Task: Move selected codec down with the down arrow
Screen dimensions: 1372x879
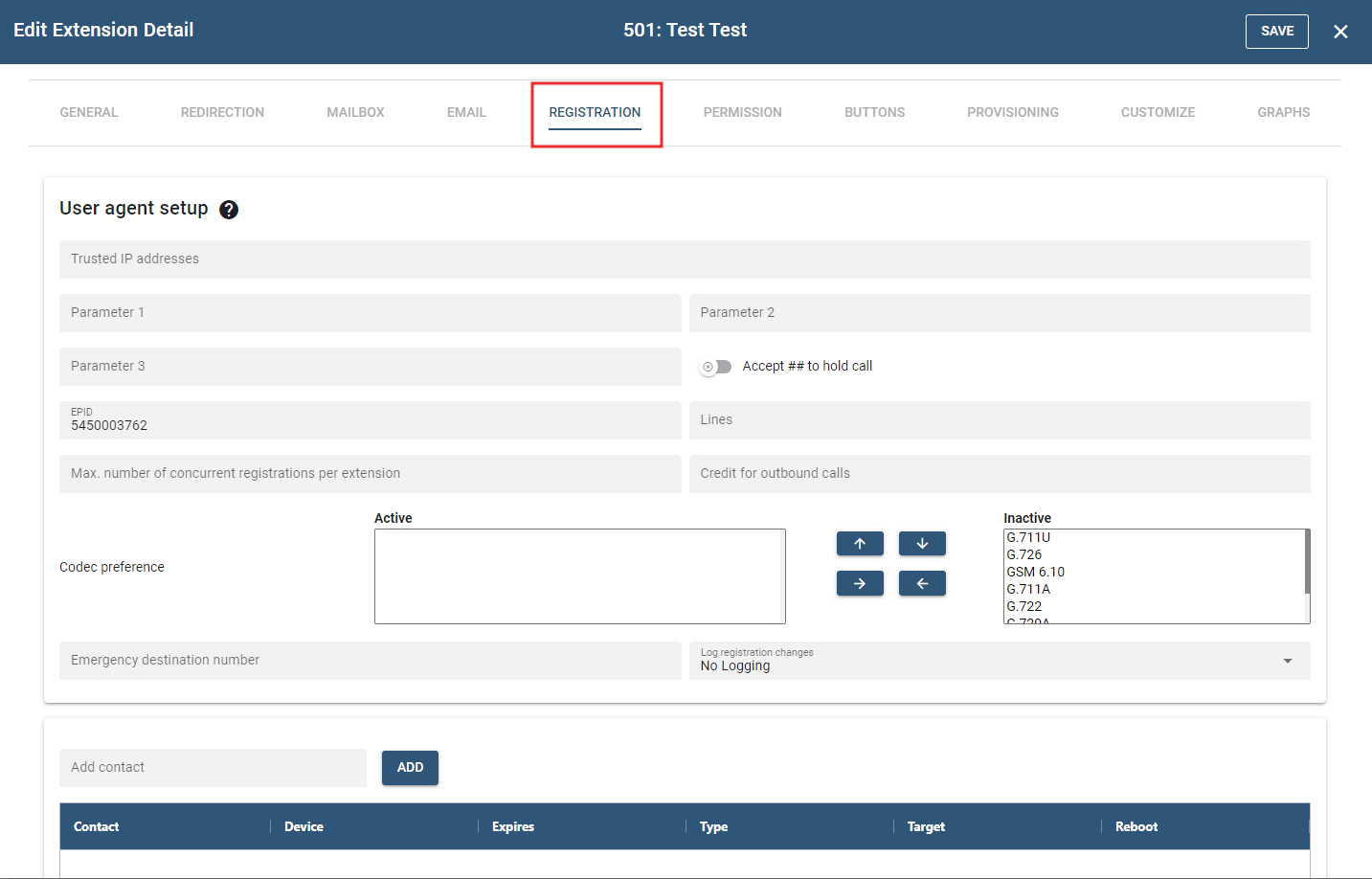Action: click(922, 544)
